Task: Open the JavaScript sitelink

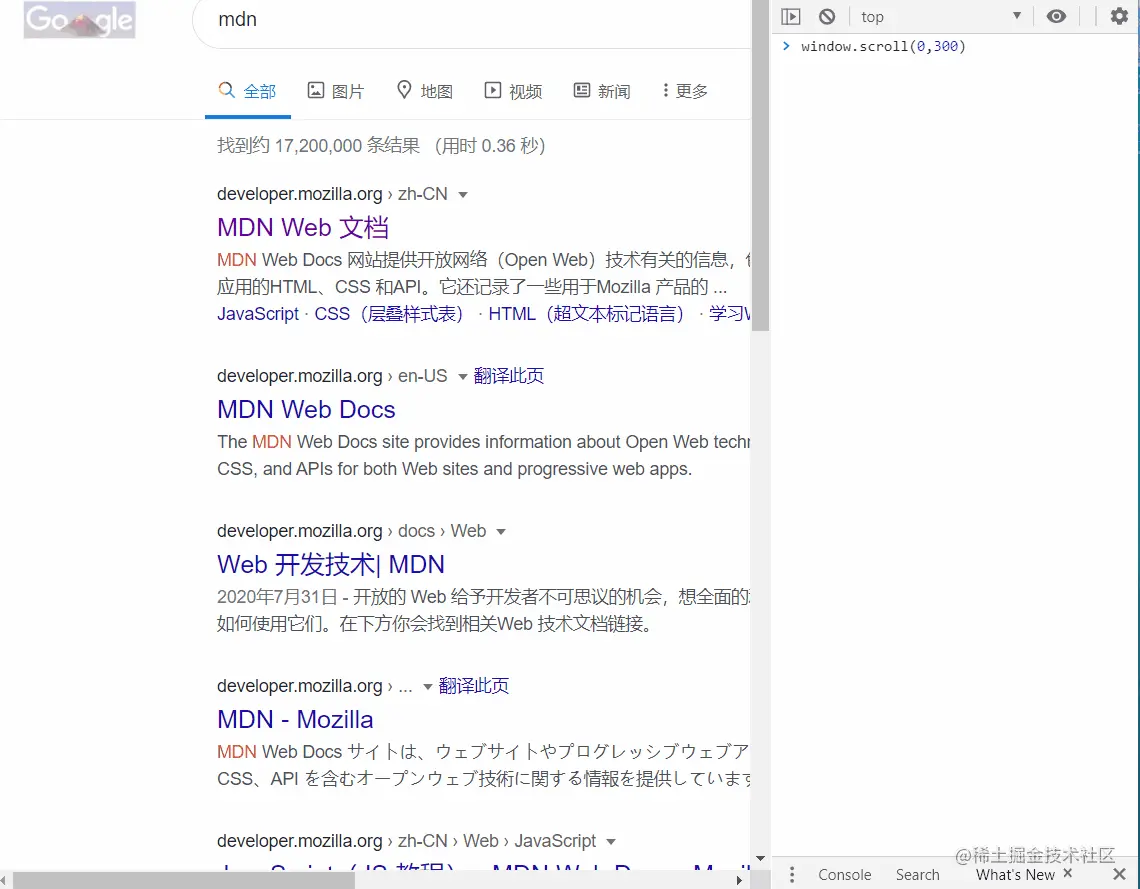Action: pos(258,313)
